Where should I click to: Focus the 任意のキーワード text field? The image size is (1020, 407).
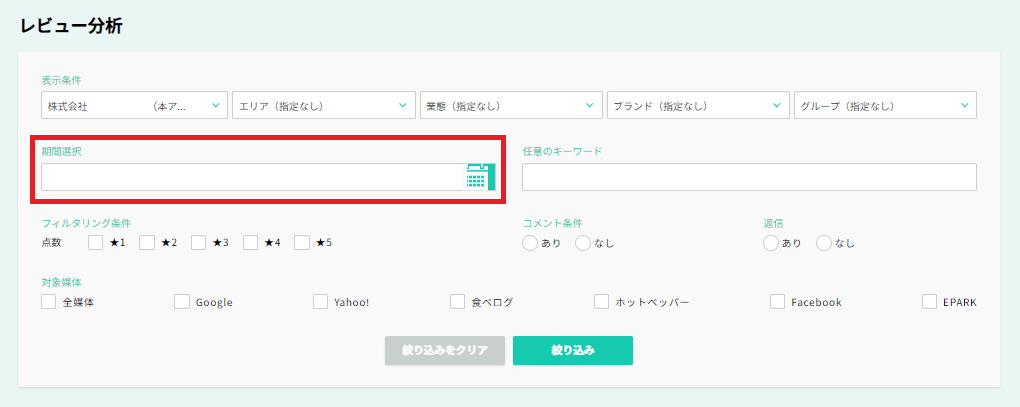click(748, 177)
